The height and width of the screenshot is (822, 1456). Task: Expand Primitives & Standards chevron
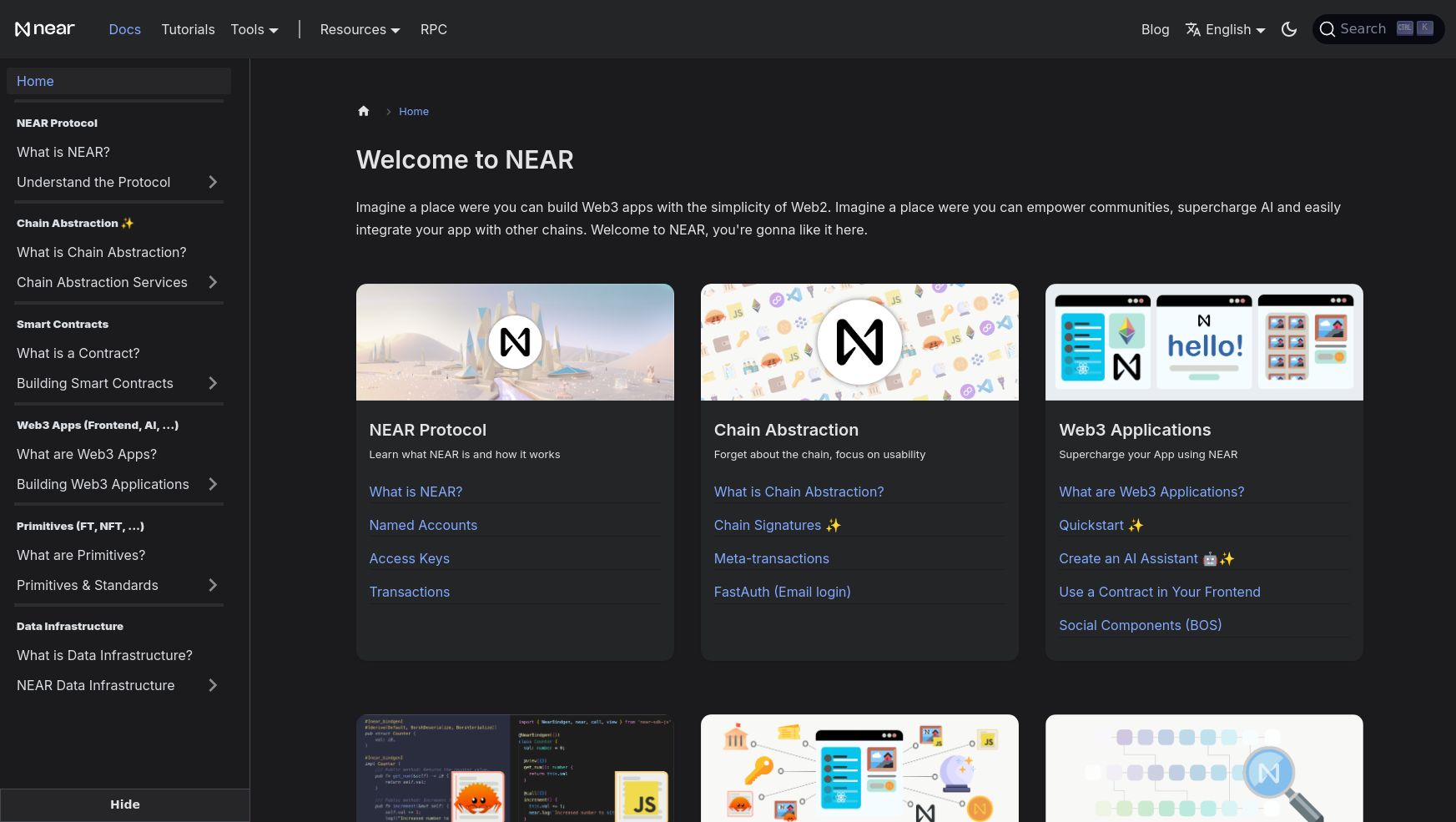(x=213, y=585)
